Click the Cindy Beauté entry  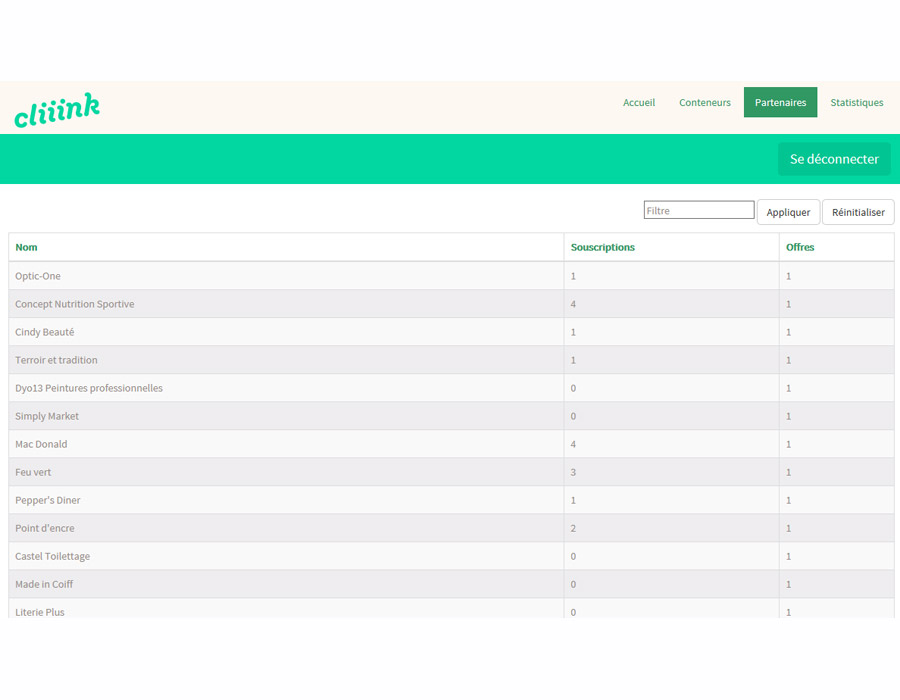45,332
